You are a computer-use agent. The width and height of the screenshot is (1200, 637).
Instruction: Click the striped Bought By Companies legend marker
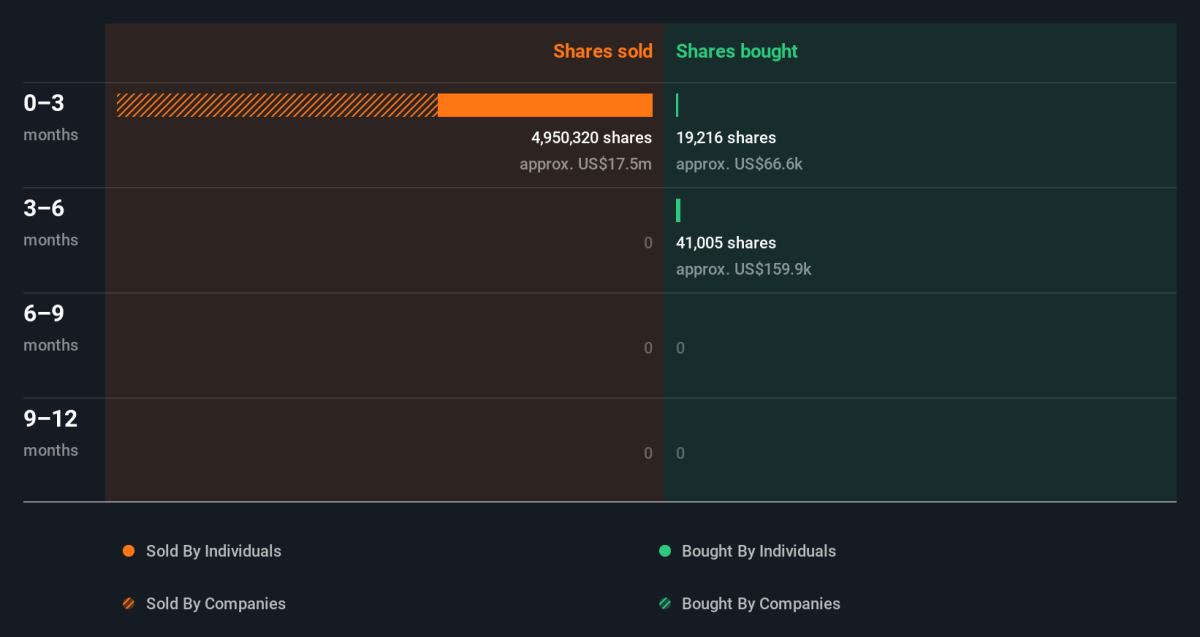coord(664,604)
